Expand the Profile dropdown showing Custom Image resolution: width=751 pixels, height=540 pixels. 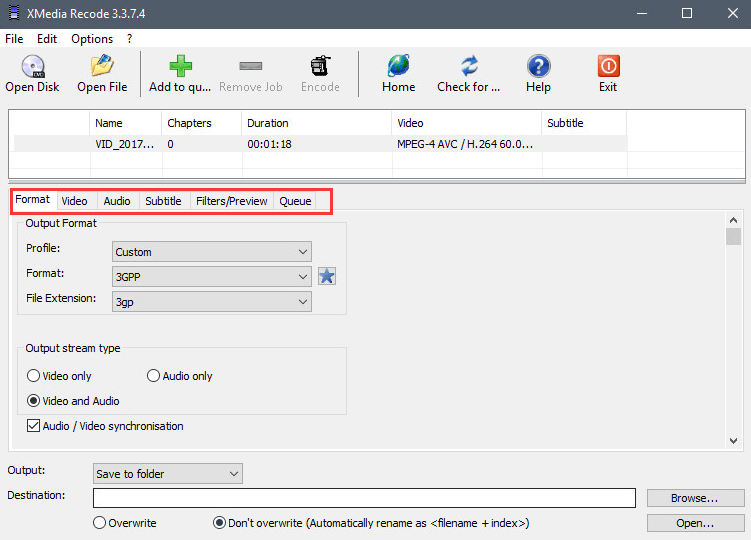pos(212,252)
